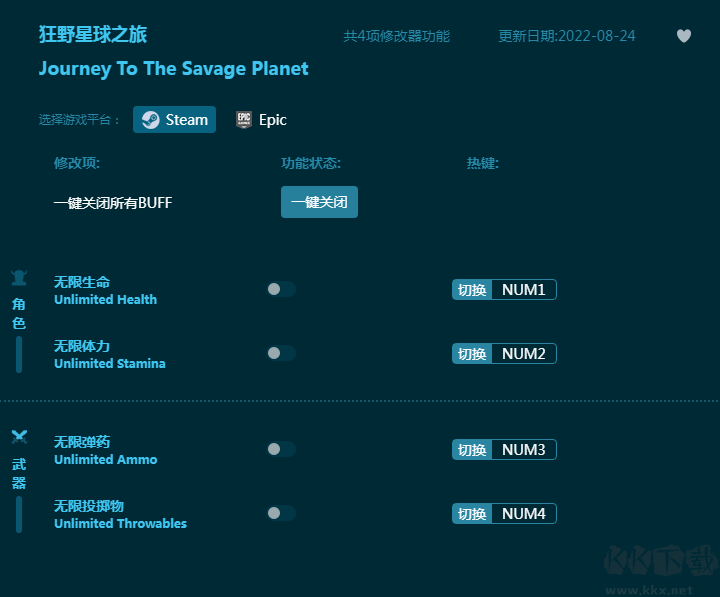Screen dimensions: 720x597
Task: Click 切换 button beside NUM2 hotkey
Action: click(472, 354)
